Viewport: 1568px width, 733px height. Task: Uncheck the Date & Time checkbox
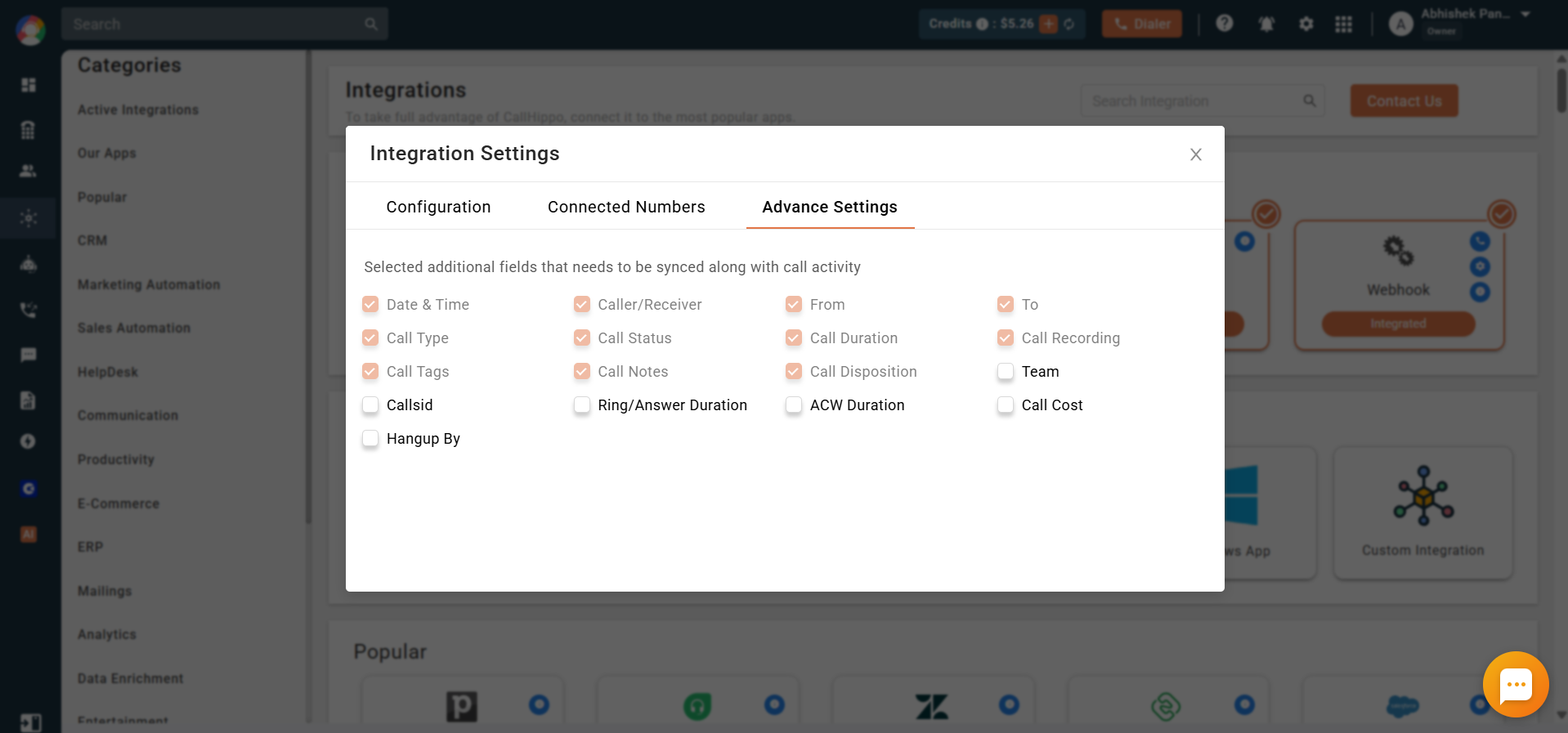coord(370,305)
